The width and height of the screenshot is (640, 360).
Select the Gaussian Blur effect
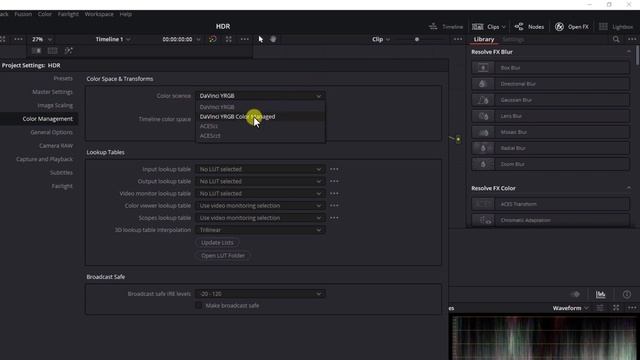[550, 100]
